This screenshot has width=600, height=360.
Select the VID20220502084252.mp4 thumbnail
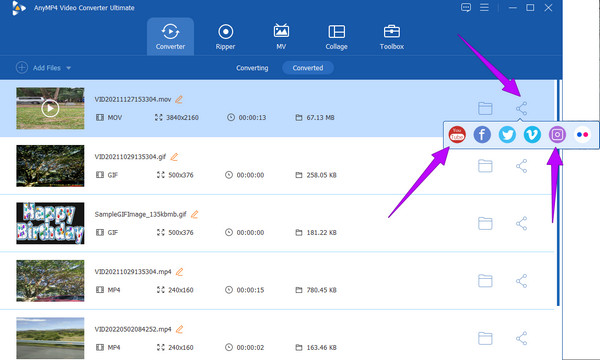(x=50, y=338)
